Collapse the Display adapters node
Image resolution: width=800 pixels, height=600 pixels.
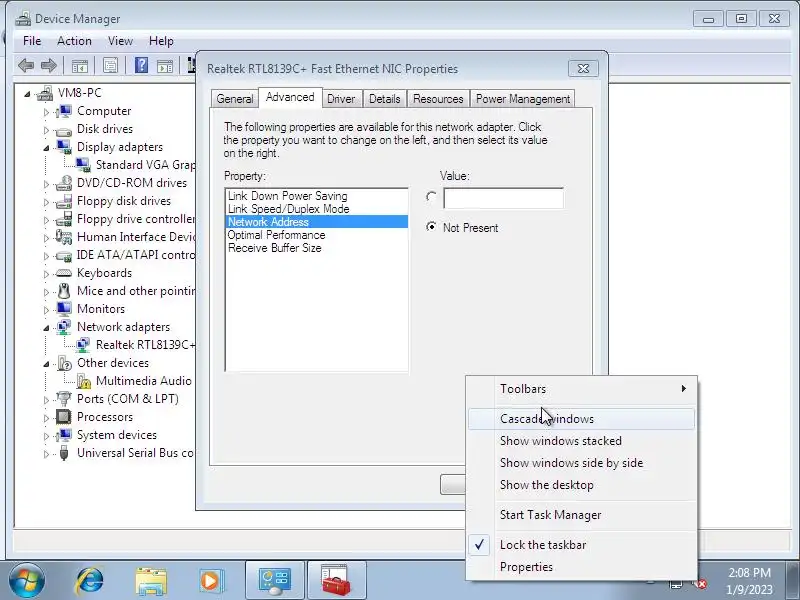(46, 148)
